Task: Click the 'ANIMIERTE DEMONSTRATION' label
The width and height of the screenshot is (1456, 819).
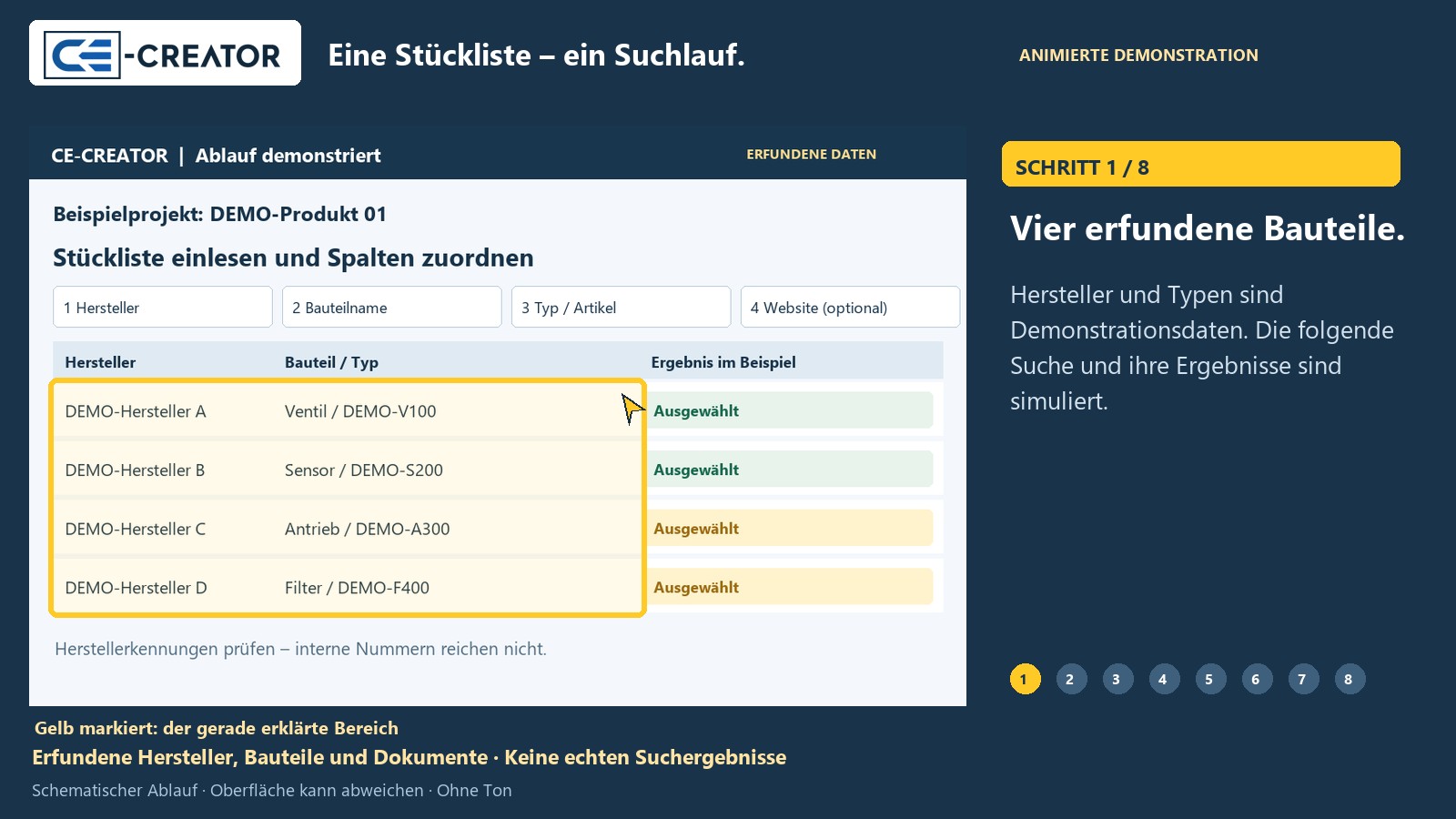Action: pos(1138,56)
